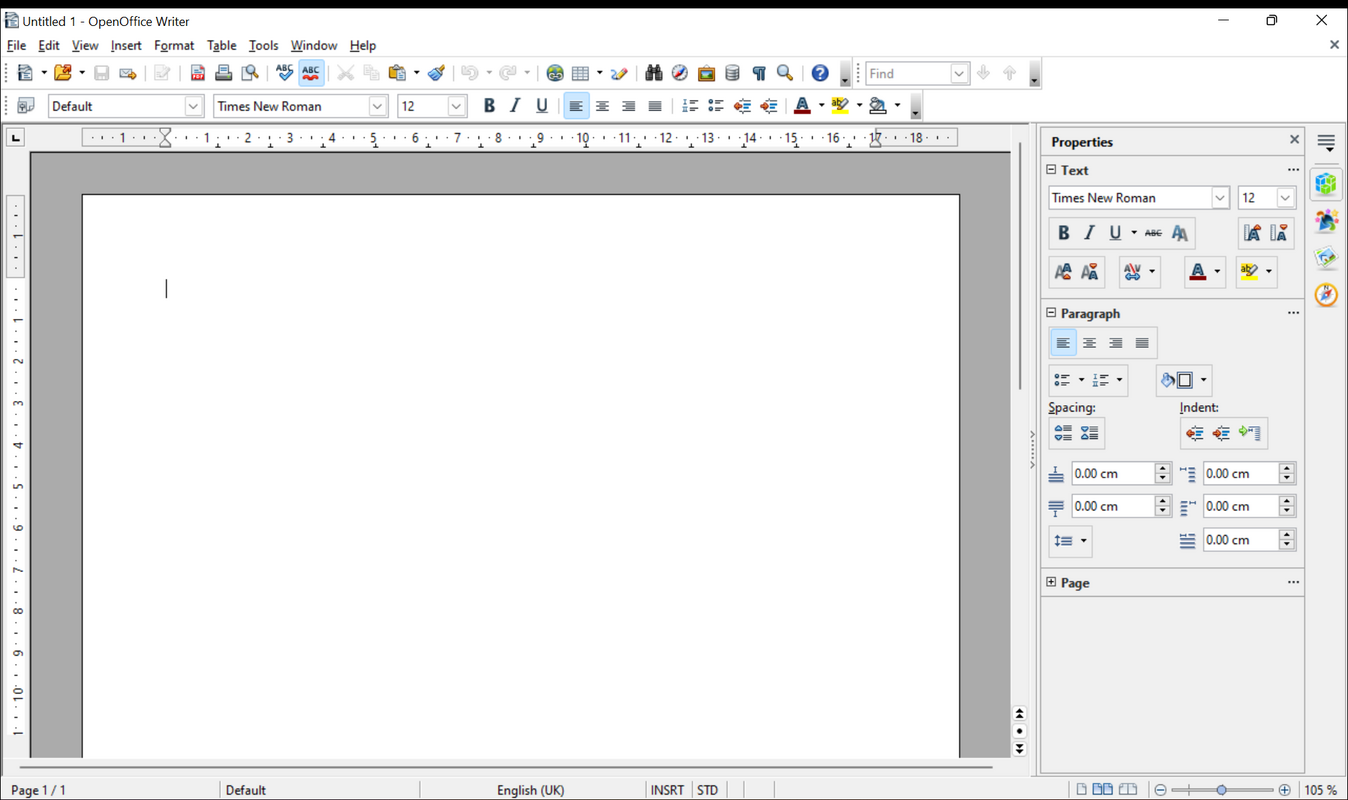Image resolution: width=1348 pixels, height=800 pixels.
Task: Open the Data Sources icon
Action: (732, 73)
